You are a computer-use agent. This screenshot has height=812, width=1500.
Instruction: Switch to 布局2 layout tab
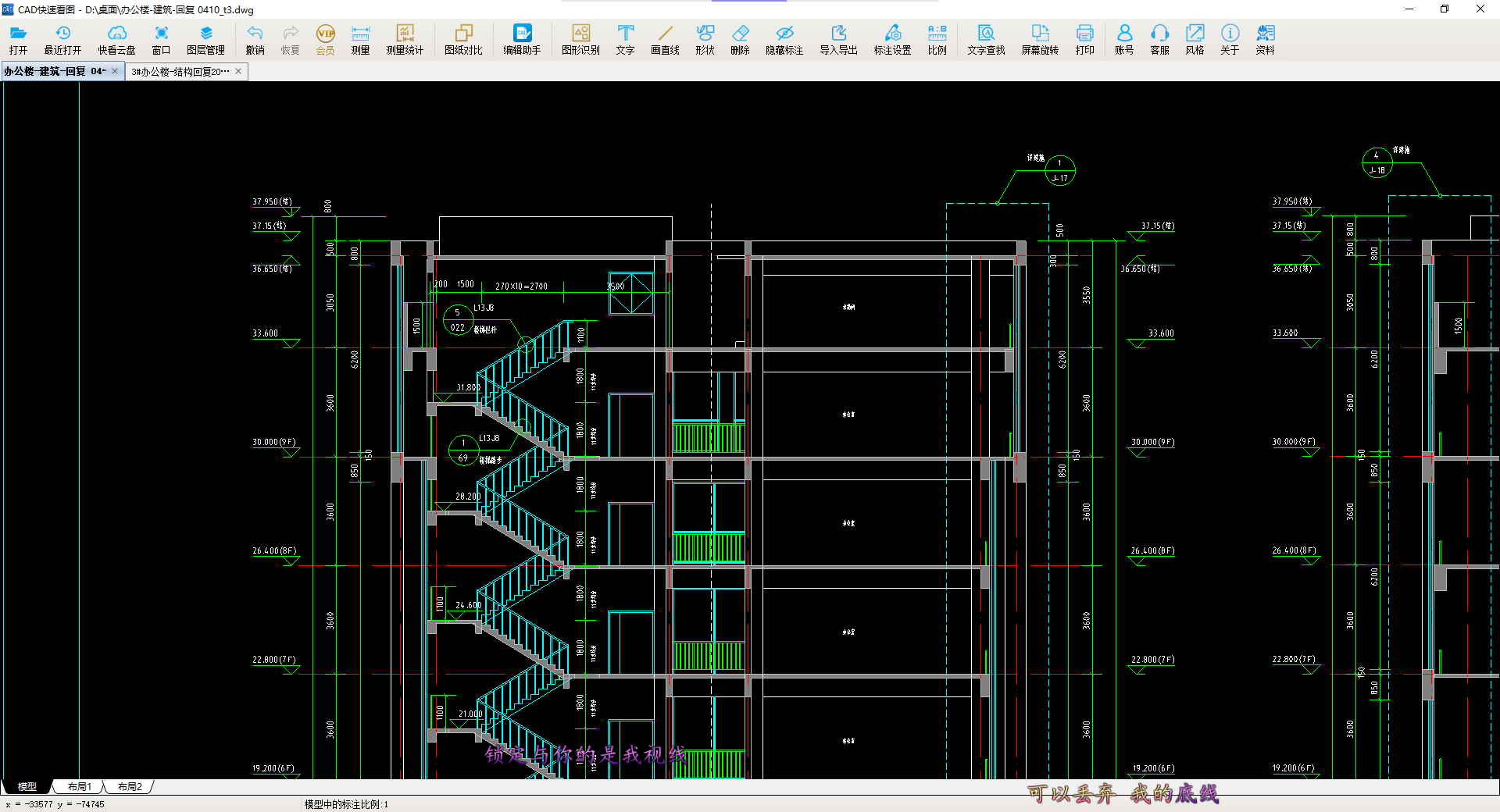pos(130,786)
